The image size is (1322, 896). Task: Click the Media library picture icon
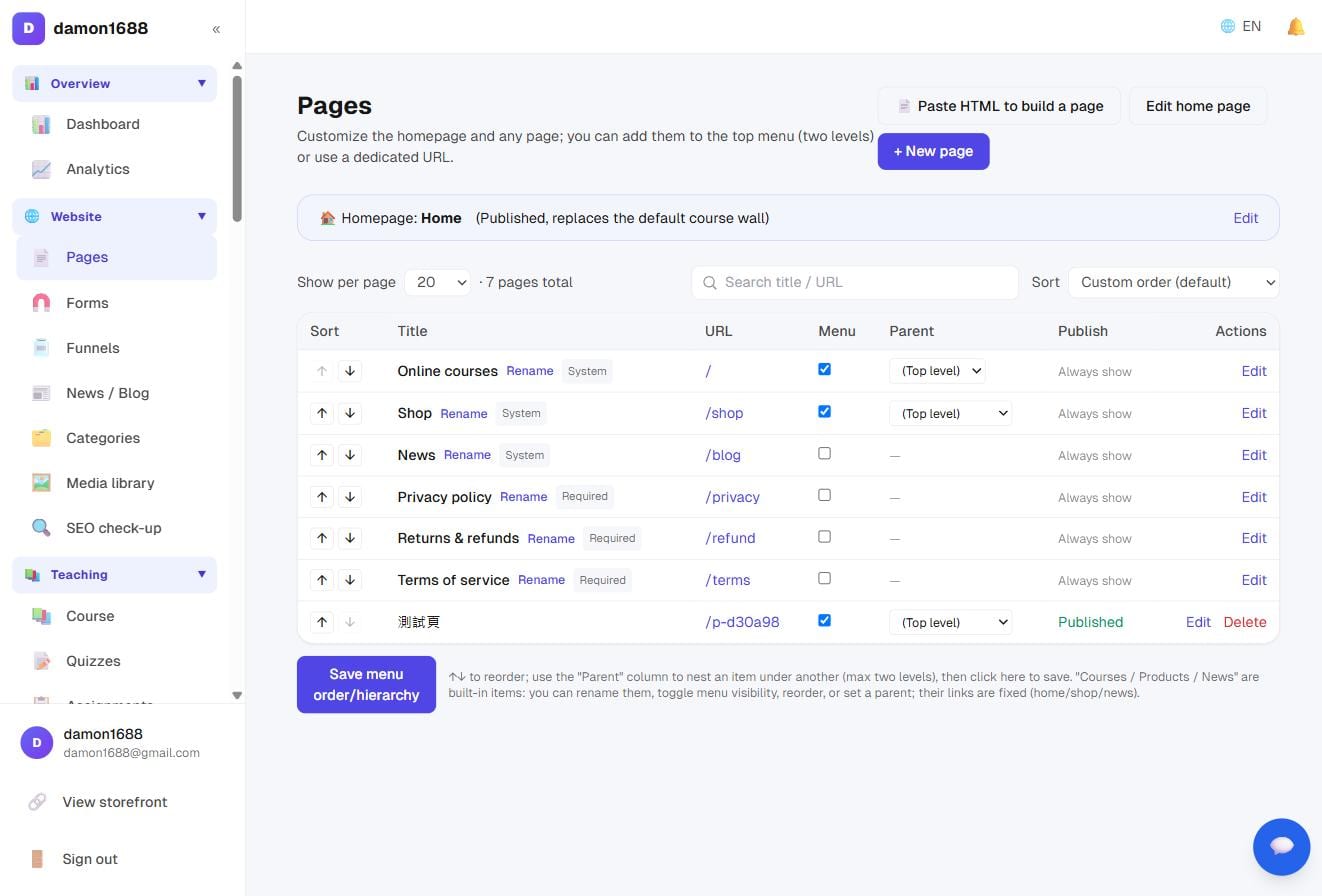click(41, 483)
